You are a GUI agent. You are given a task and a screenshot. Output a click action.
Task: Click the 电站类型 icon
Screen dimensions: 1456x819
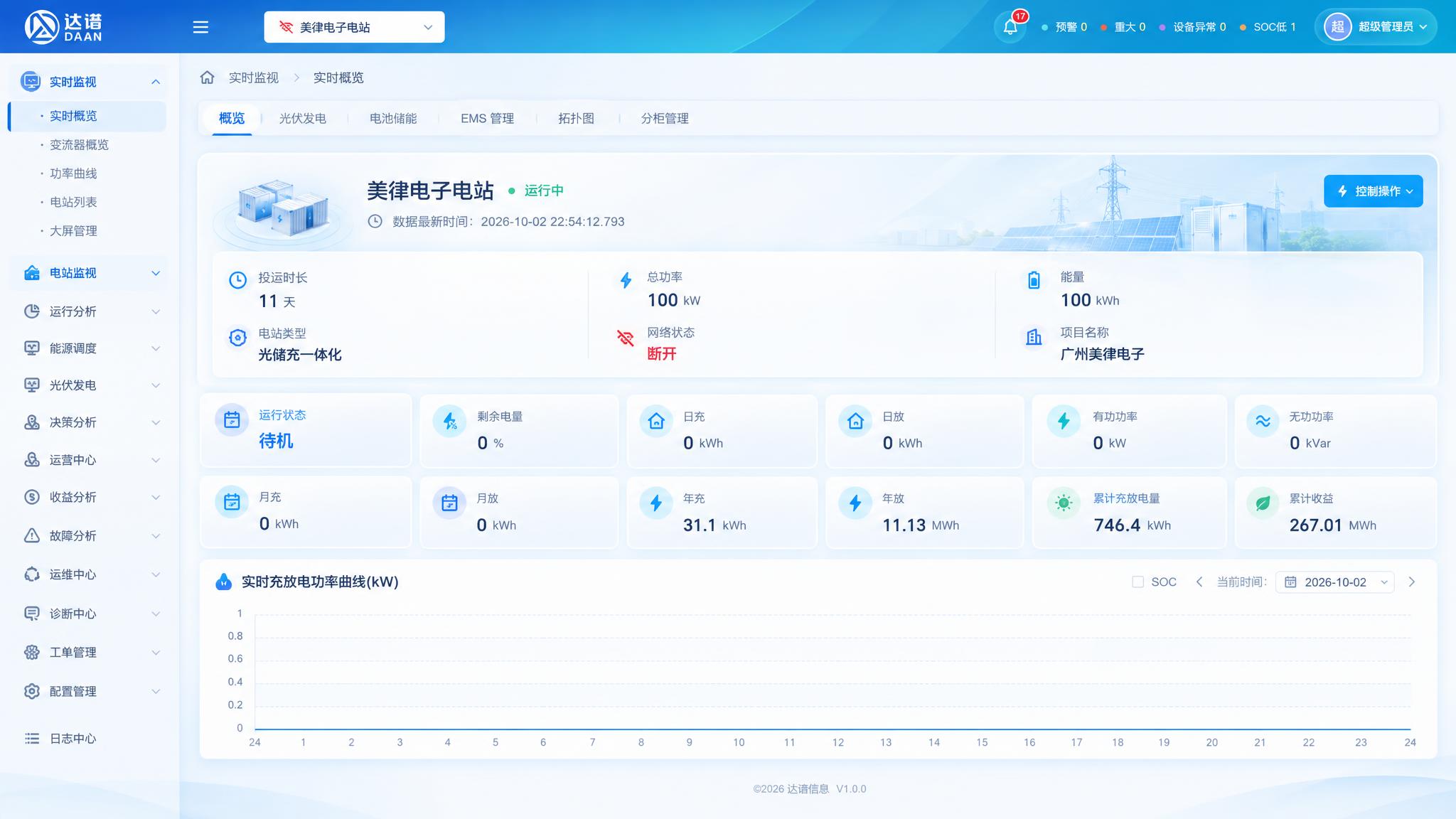click(237, 337)
